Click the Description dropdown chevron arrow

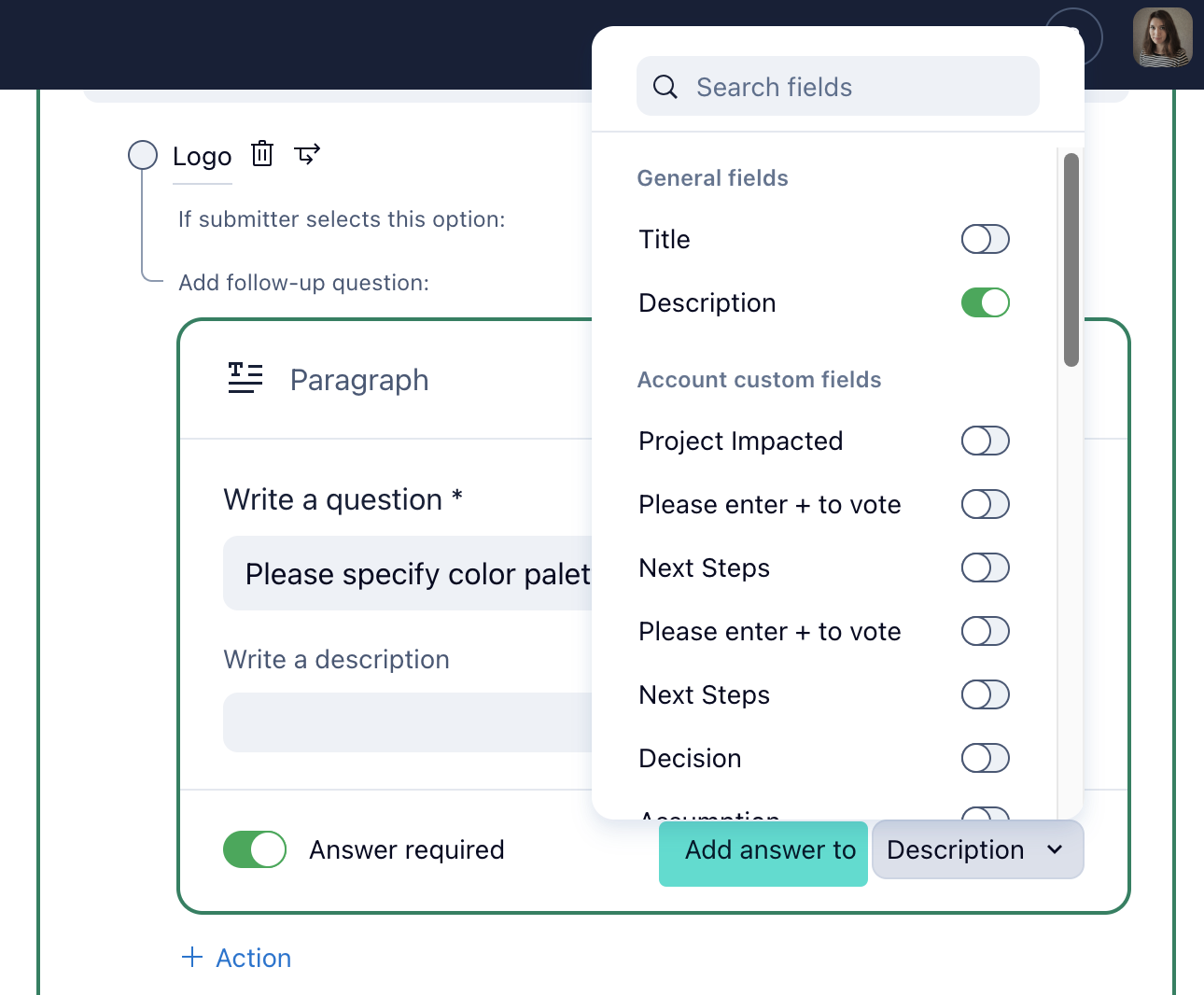coord(1055,849)
